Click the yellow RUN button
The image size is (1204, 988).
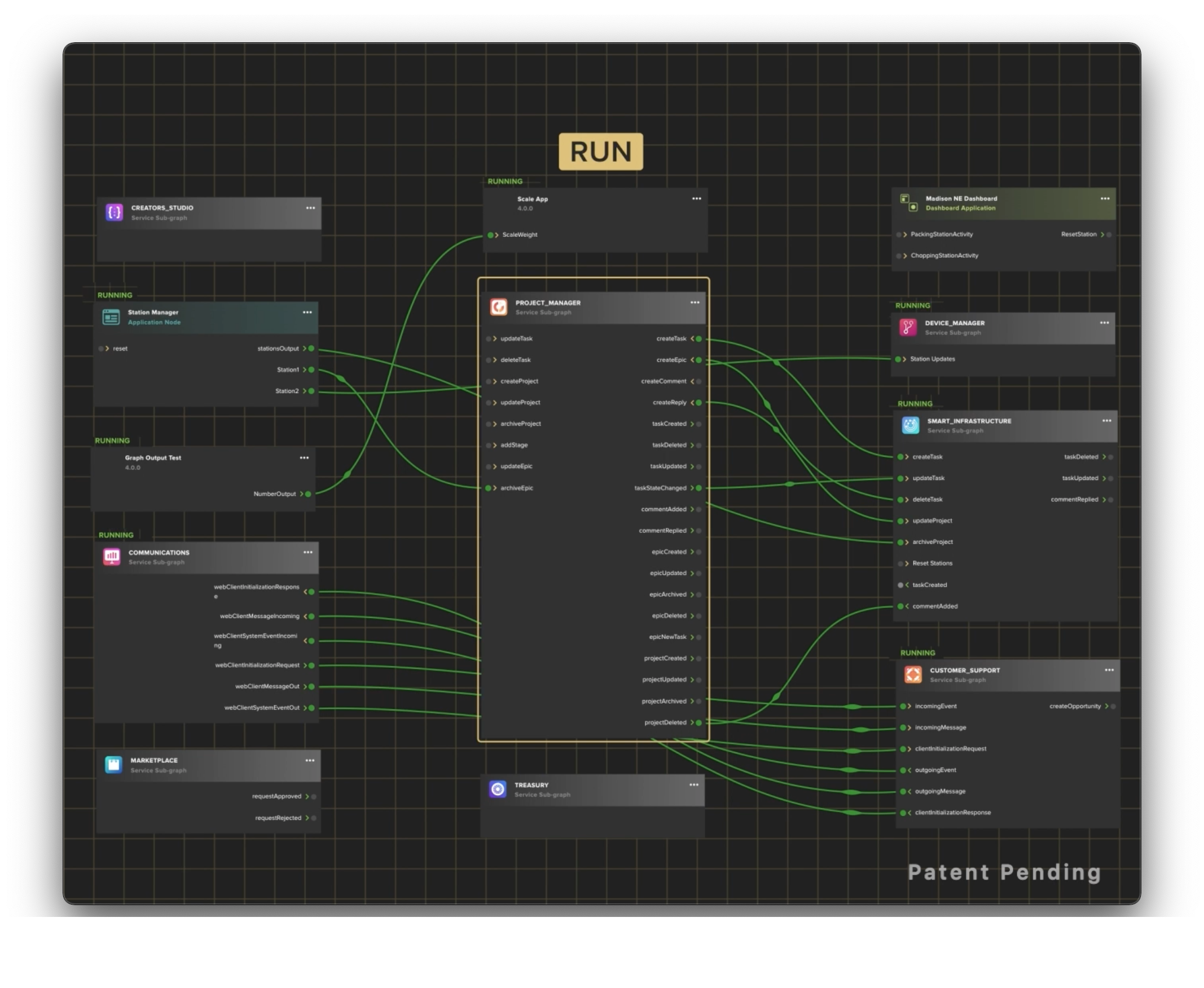pos(601,151)
